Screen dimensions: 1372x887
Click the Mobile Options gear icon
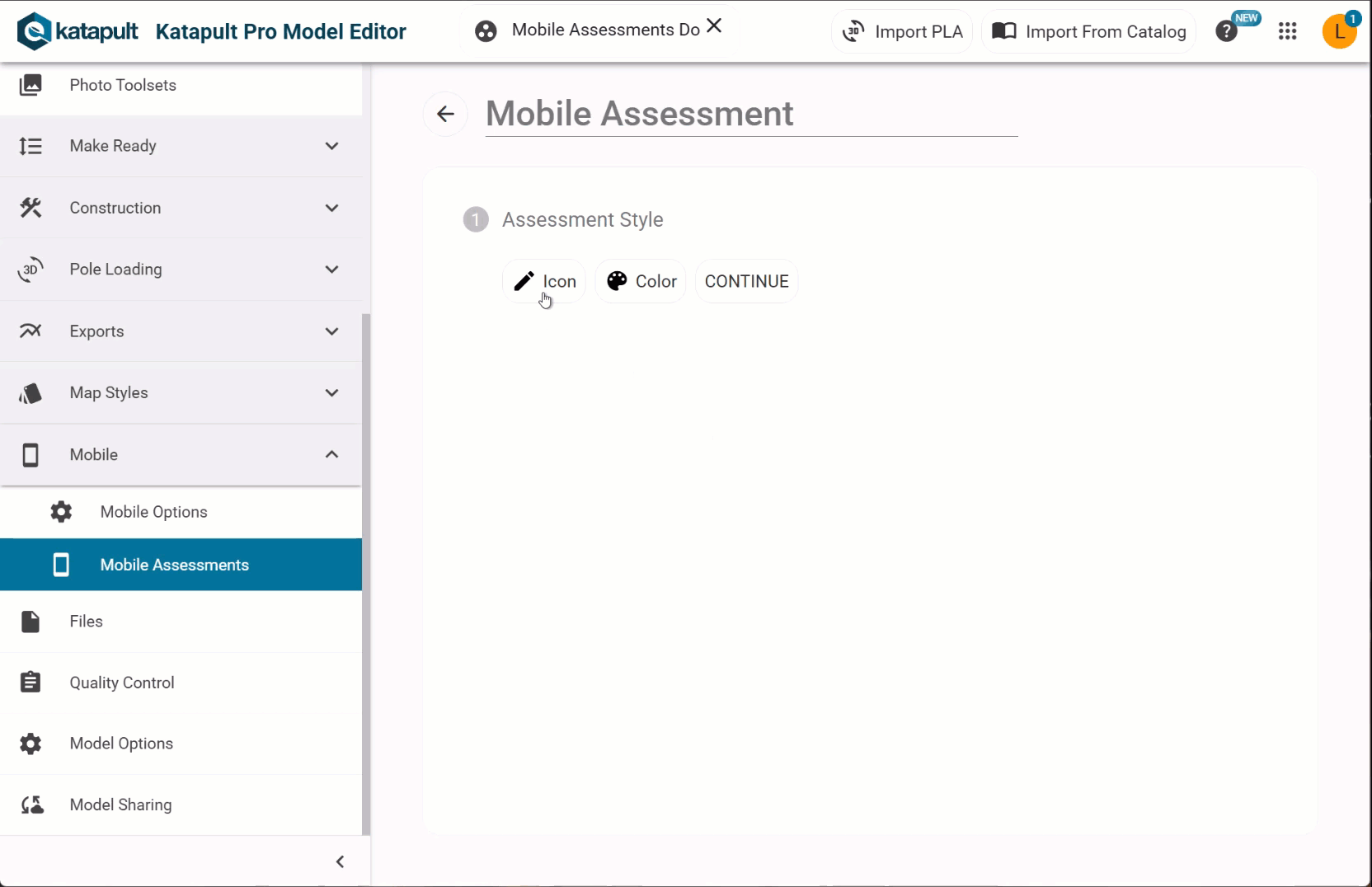[x=61, y=512]
